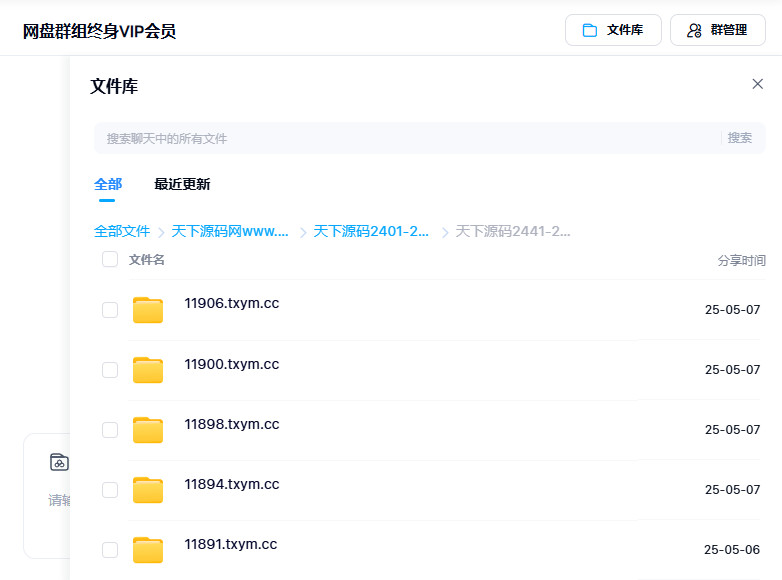782x580 pixels.
Task: Open 群管理 group management
Action: 717,30
